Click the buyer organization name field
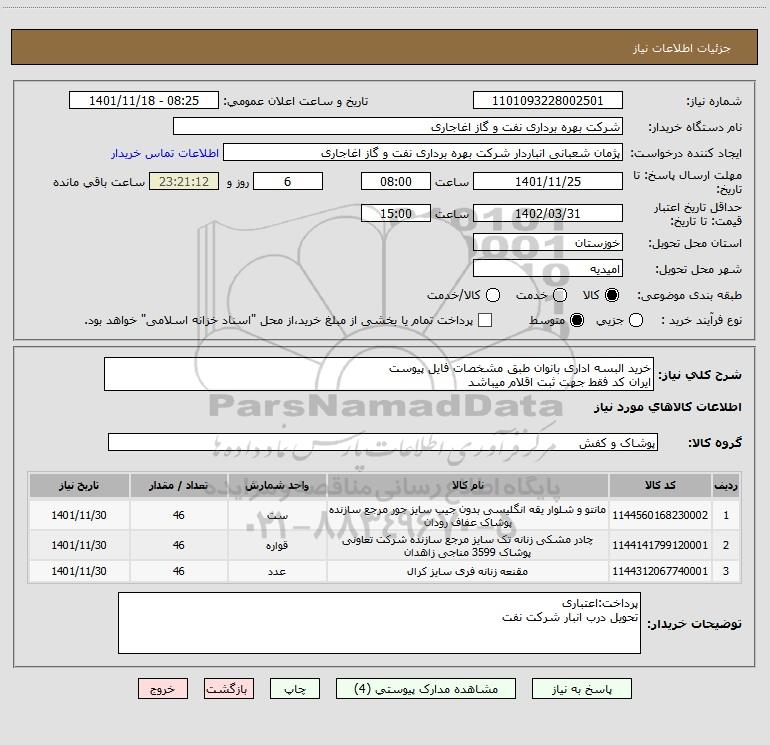 [x=398, y=127]
